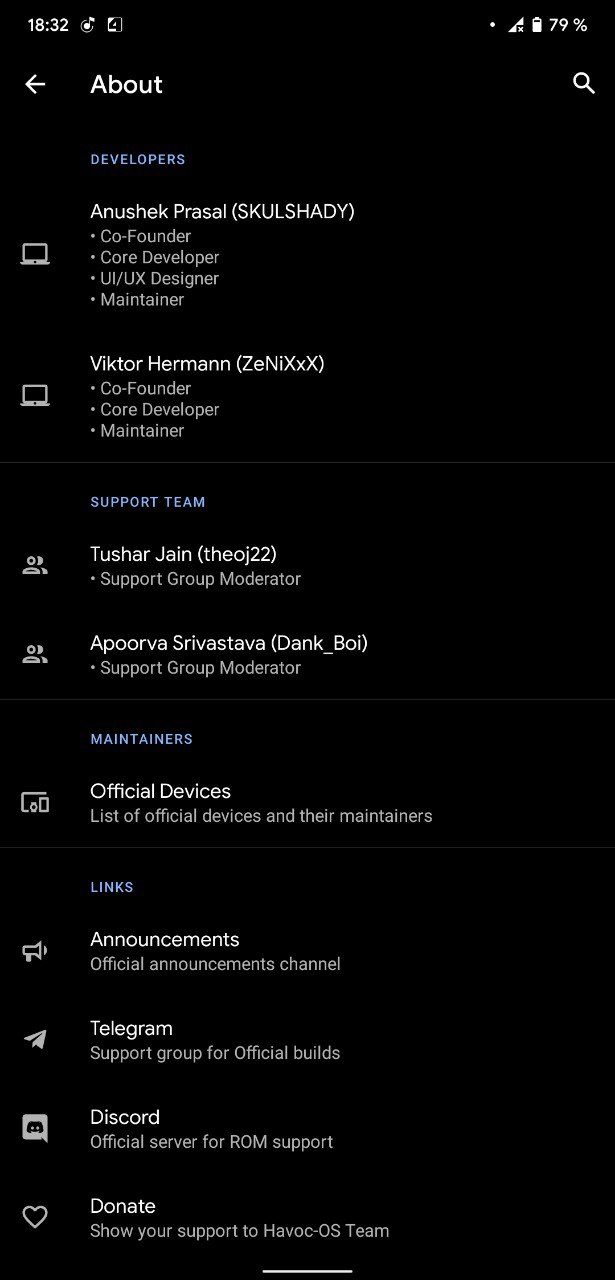Tap the Discord logo icon
This screenshot has width=615, height=1280.
[x=35, y=1129]
